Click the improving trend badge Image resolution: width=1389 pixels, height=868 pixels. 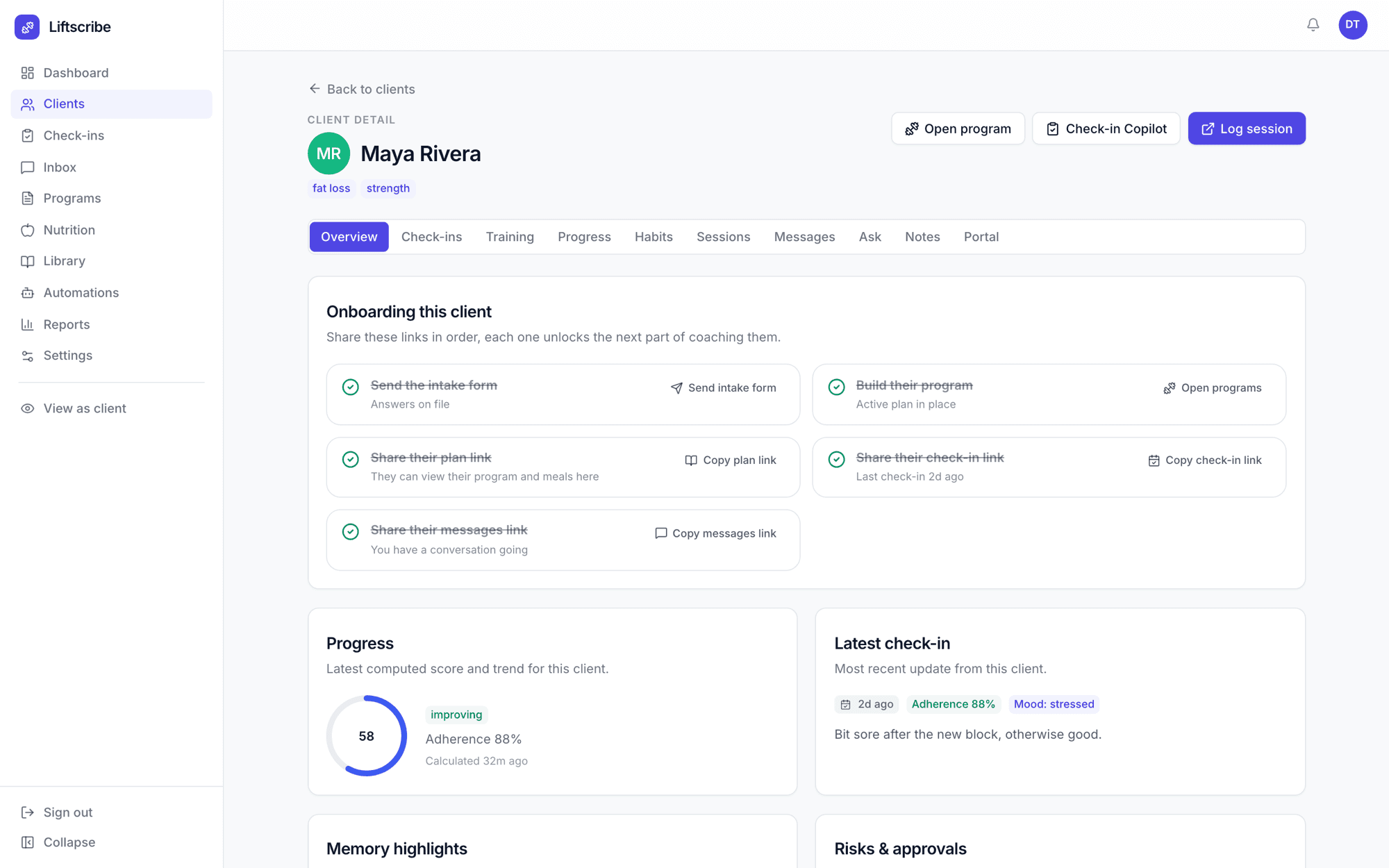[456, 715]
